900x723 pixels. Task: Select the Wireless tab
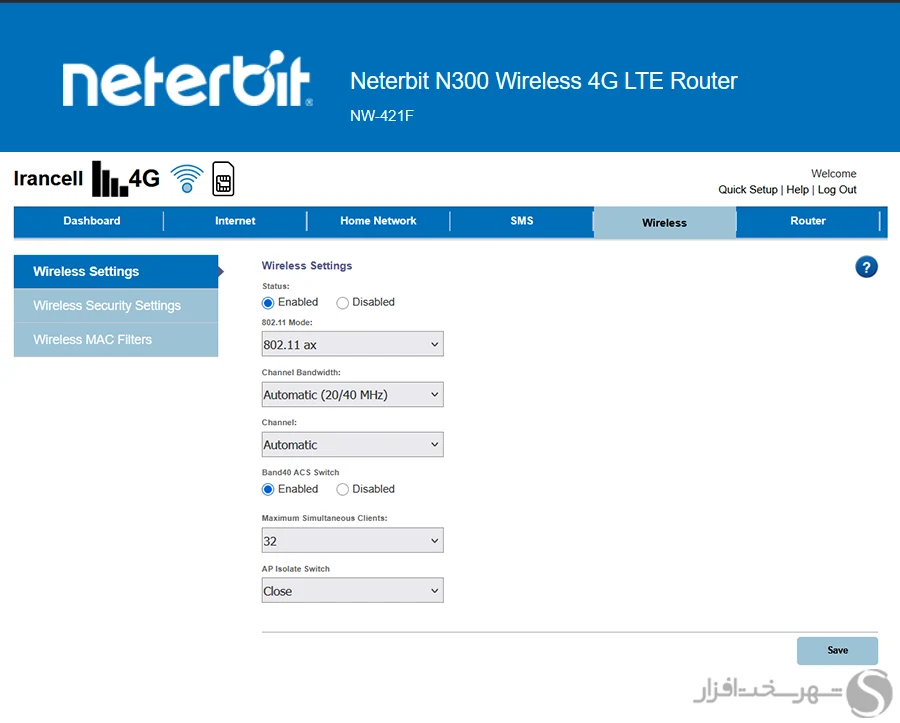[665, 223]
